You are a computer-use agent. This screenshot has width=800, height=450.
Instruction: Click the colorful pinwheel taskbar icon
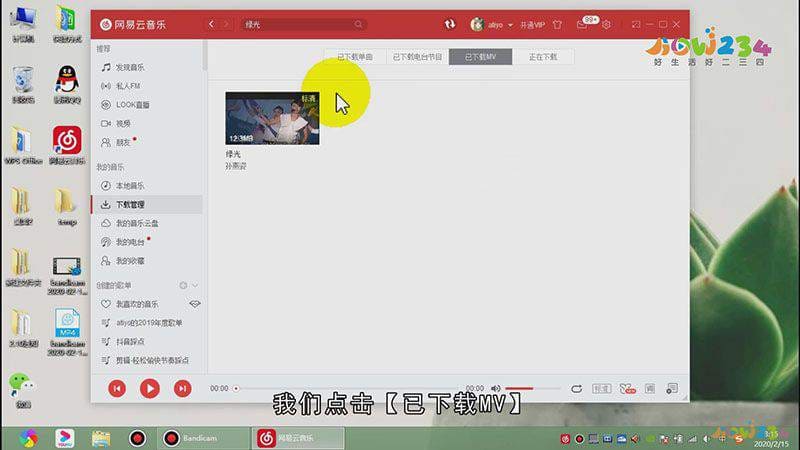[29, 438]
